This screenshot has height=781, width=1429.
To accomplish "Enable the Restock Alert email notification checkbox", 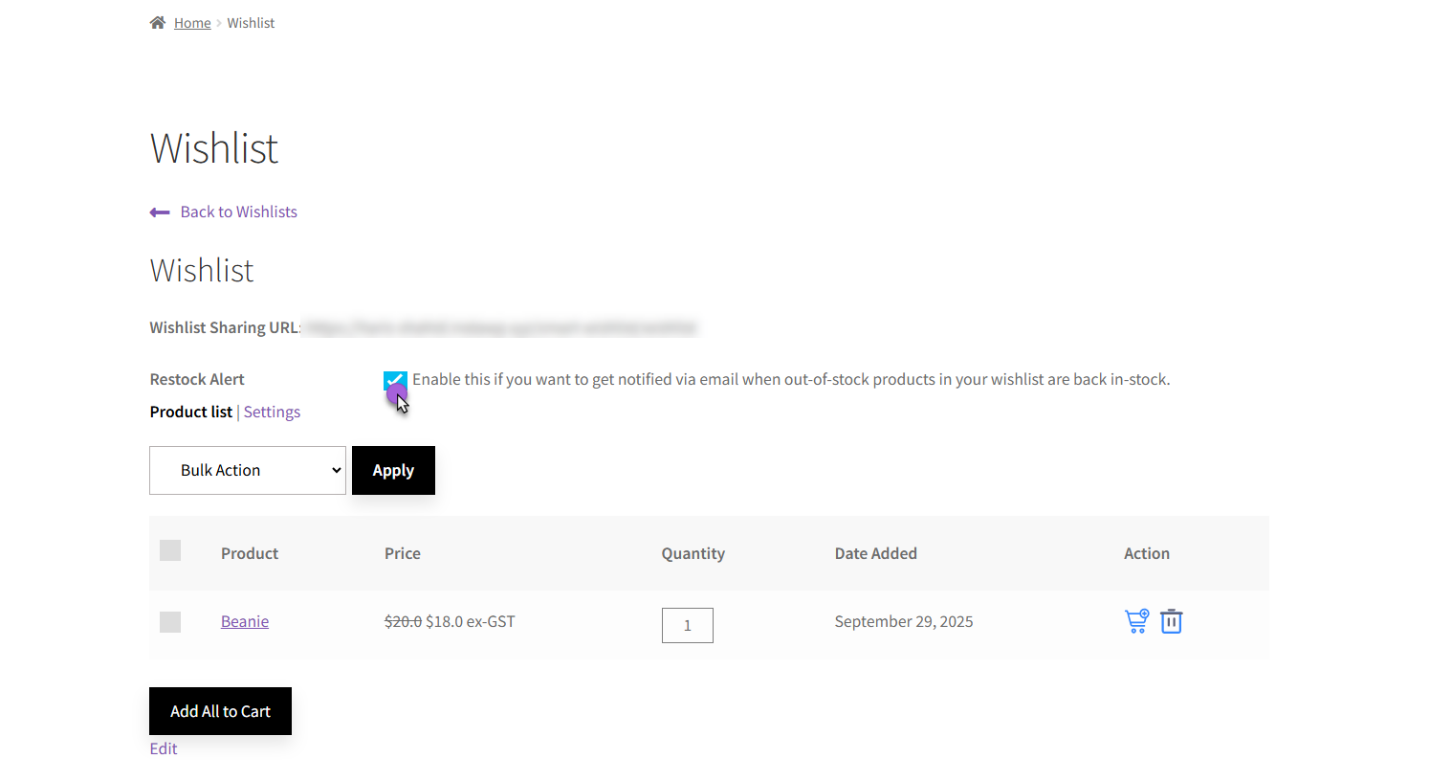I will pyautogui.click(x=395, y=380).
